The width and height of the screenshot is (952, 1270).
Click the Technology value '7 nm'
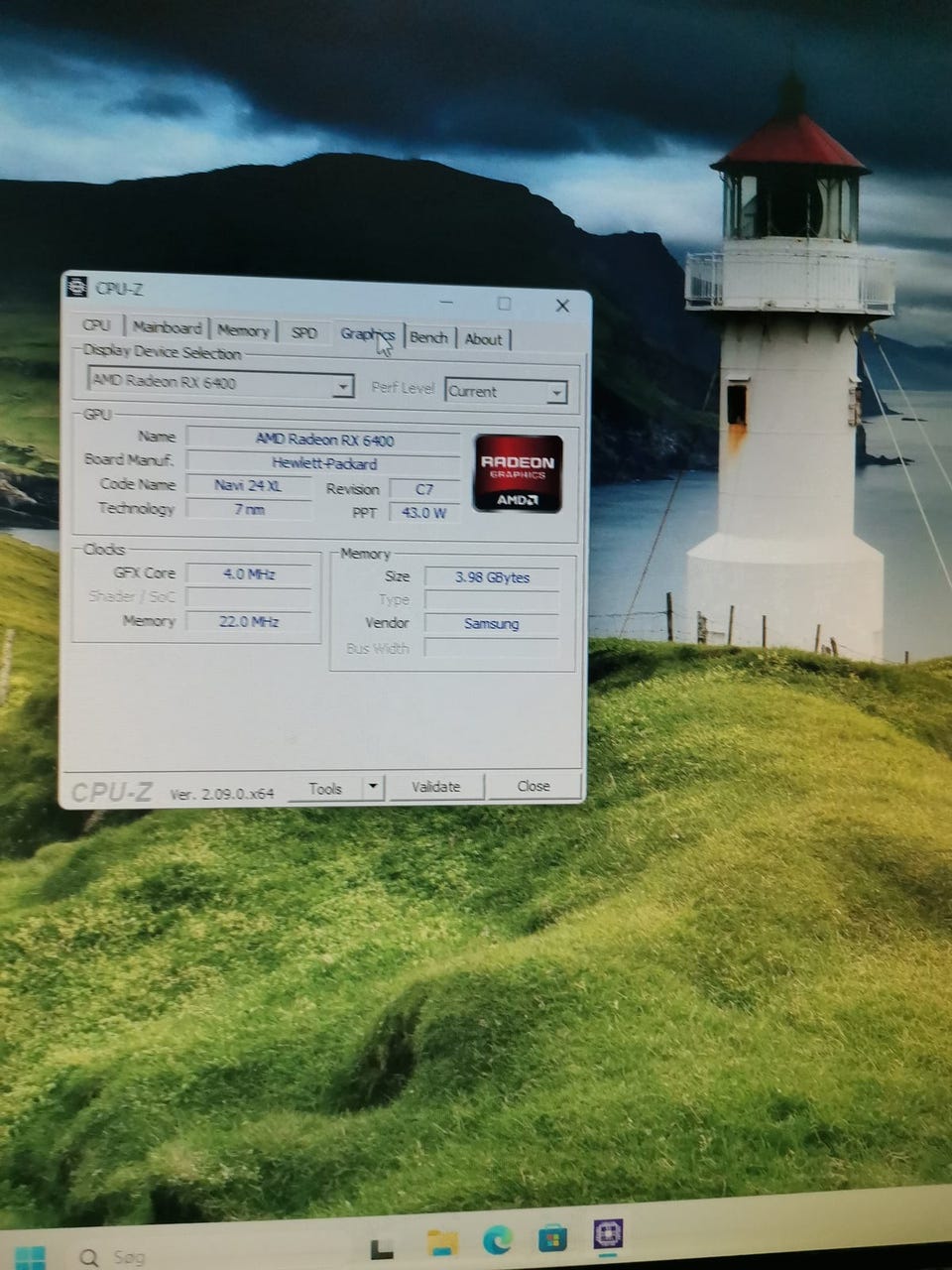(x=249, y=509)
